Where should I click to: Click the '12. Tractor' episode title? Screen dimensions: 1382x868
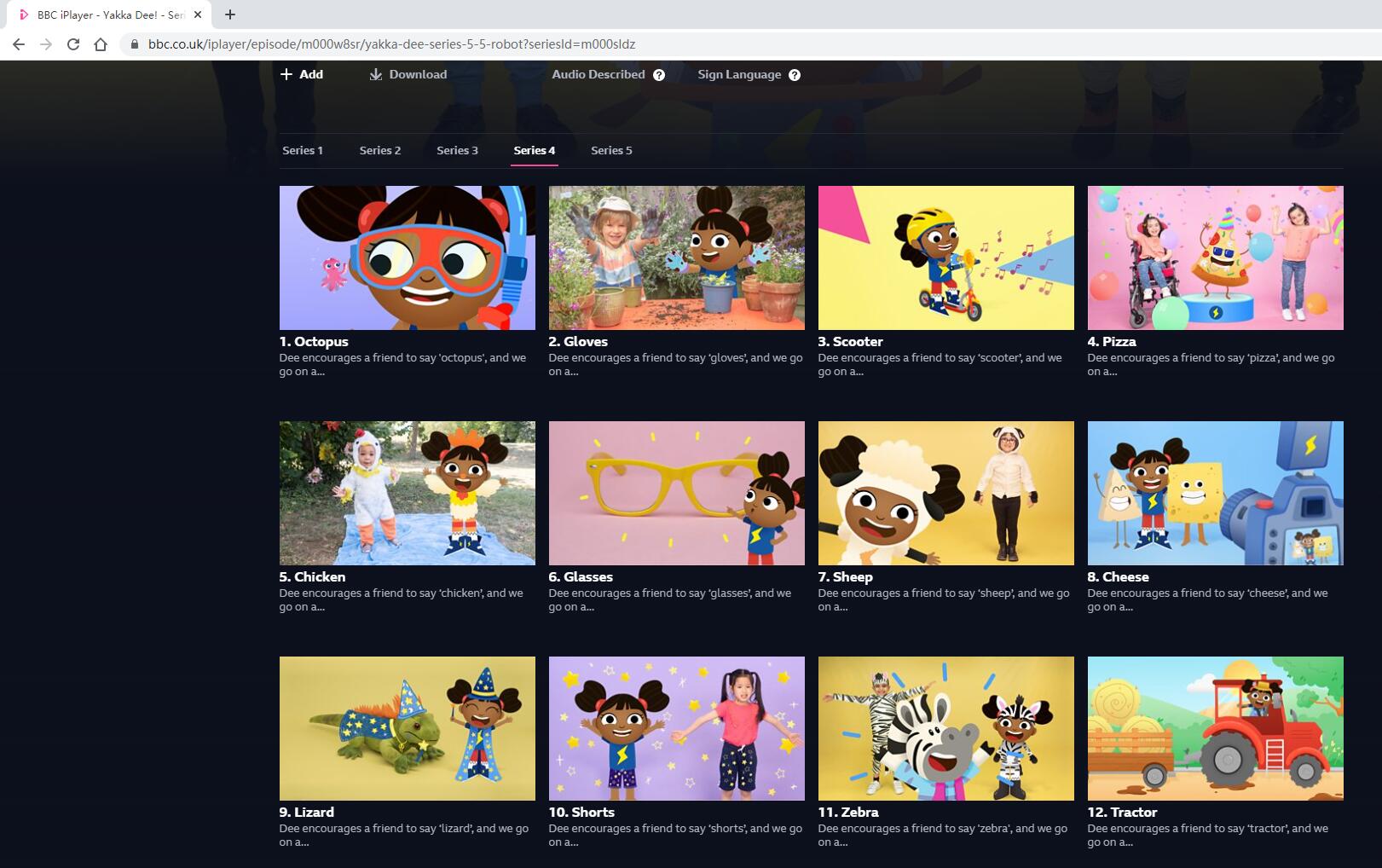tap(1123, 812)
